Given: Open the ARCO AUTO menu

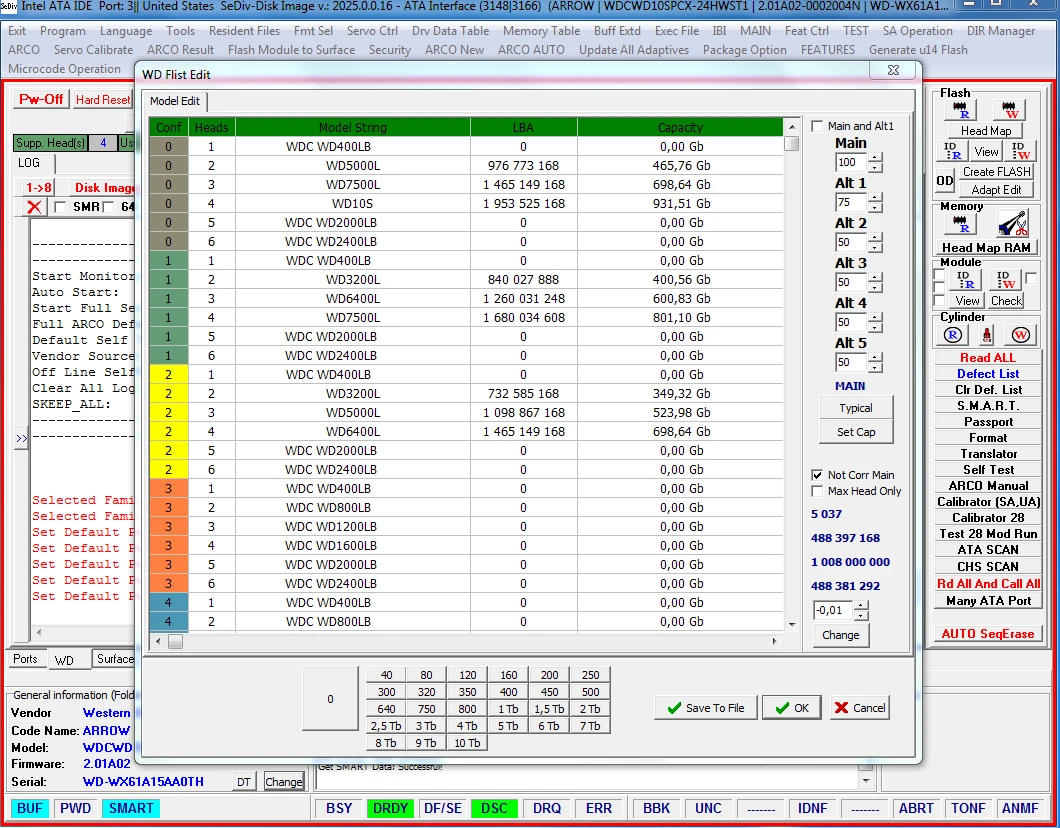Looking at the screenshot, I should 531,50.
